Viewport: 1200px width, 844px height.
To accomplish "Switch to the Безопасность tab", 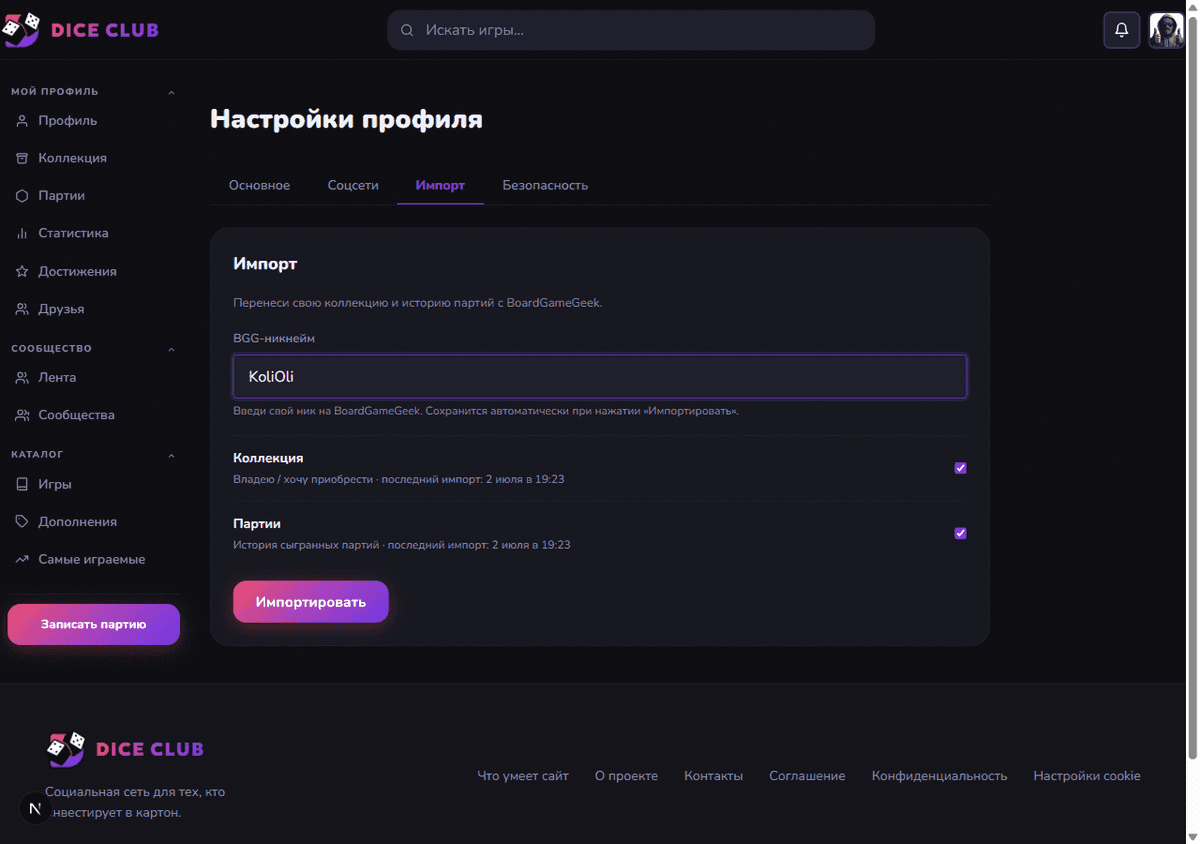I will click(x=545, y=186).
